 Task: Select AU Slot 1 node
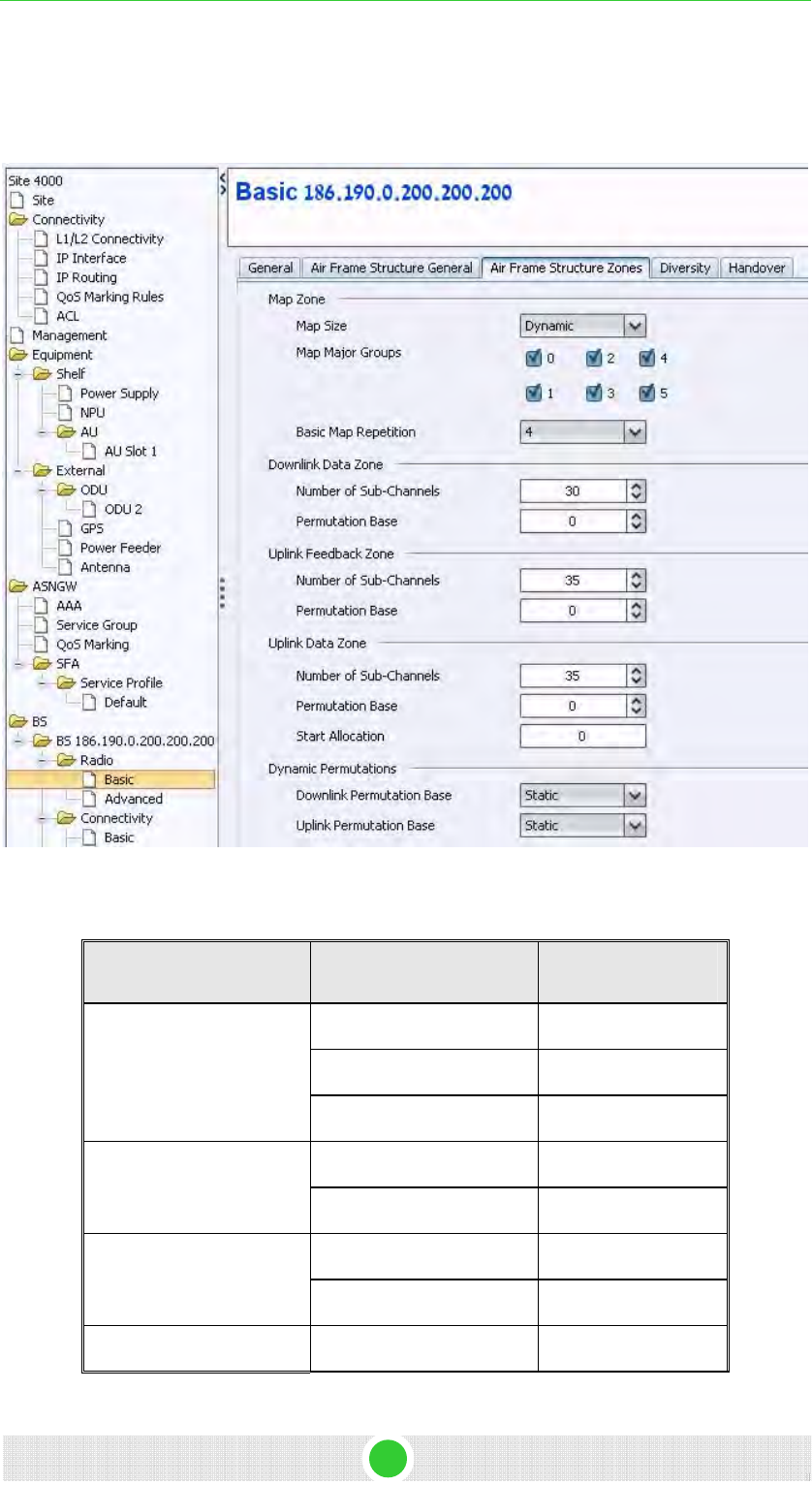pyautogui.click(x=130, y=452)
